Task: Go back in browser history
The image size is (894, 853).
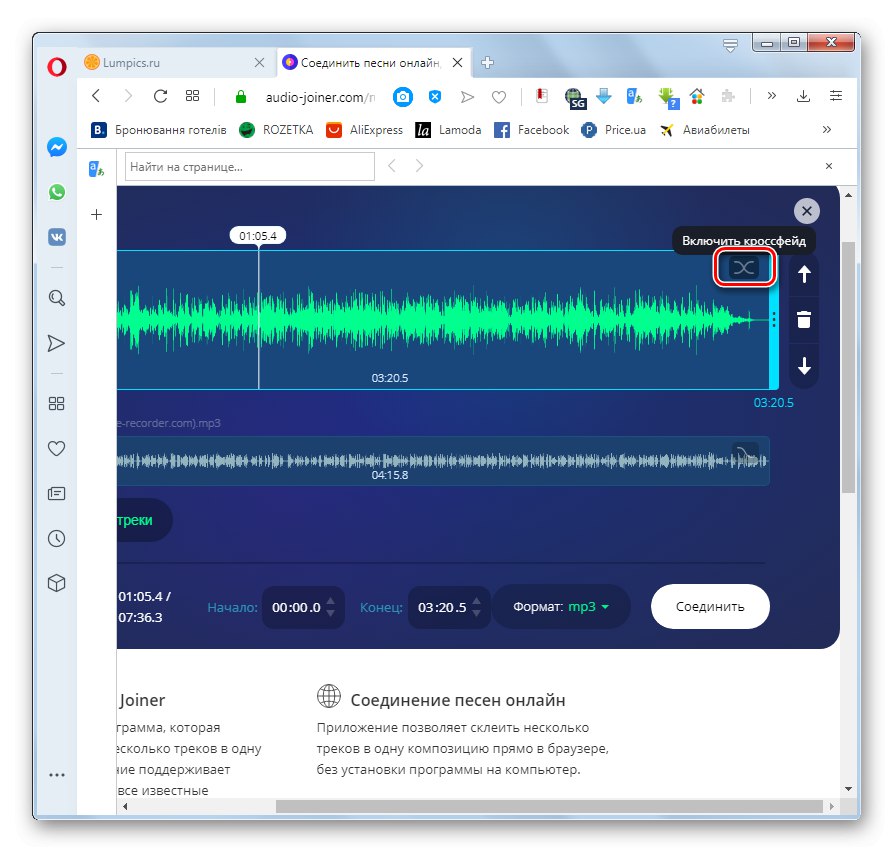Action: 96,96
